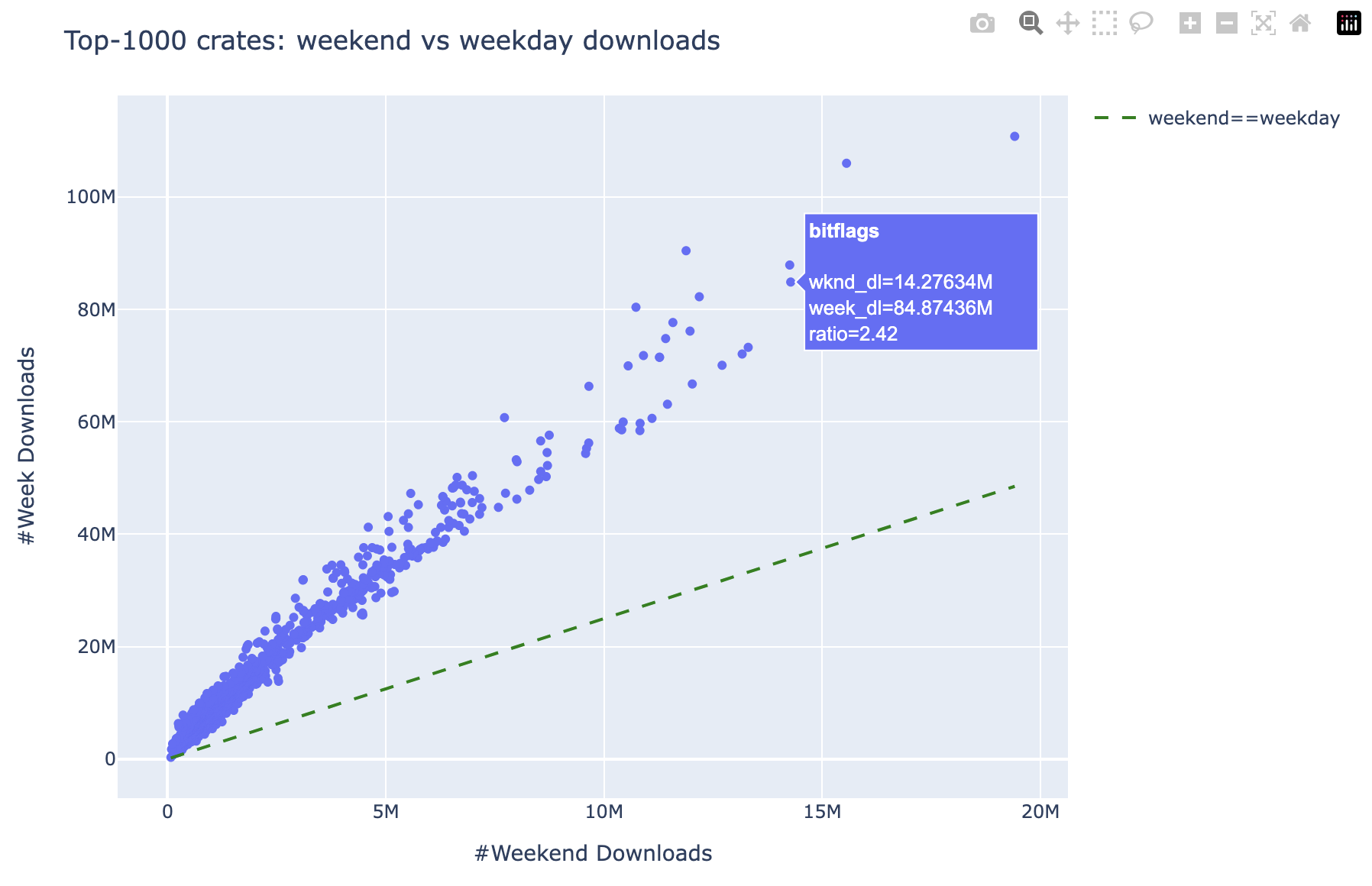Click the hovered bitflags data point
The height and width of the screenshot is (886, 1372).
point(791,282)
